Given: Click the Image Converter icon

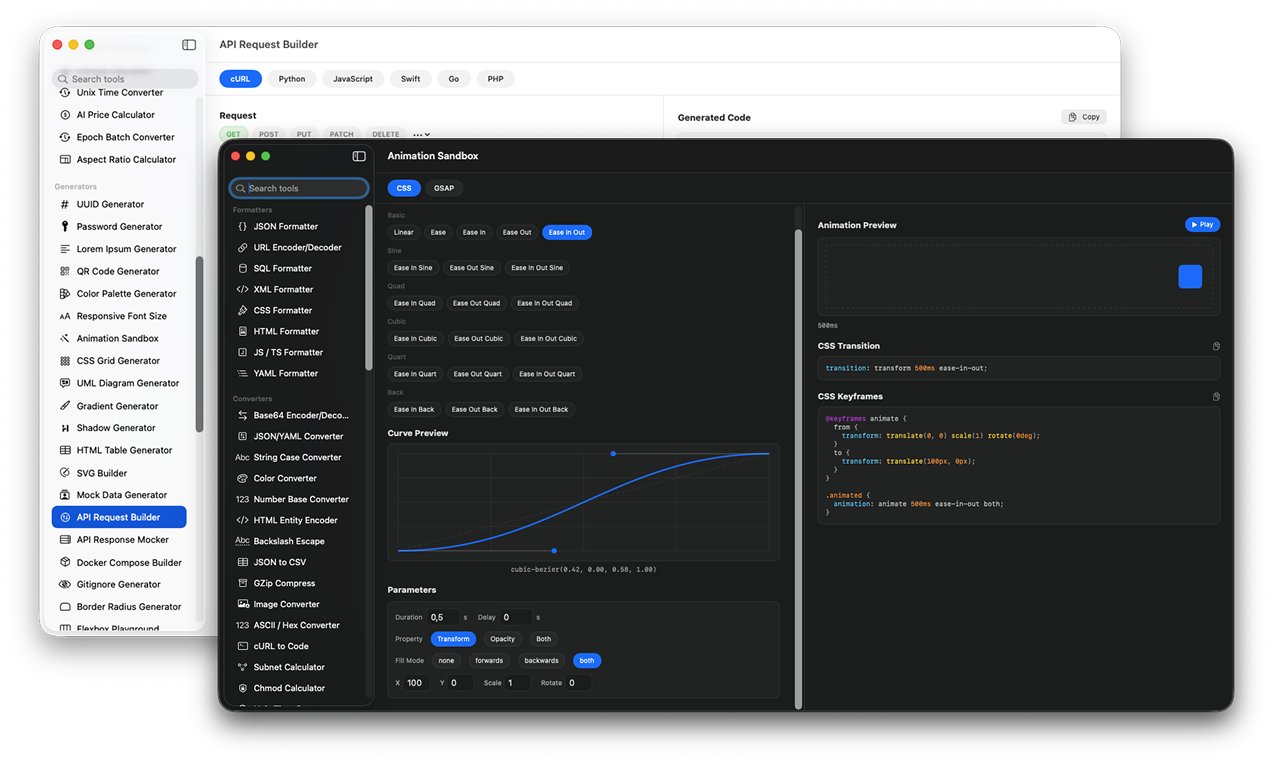Looking at the screenshot, I should coord(242,604).
